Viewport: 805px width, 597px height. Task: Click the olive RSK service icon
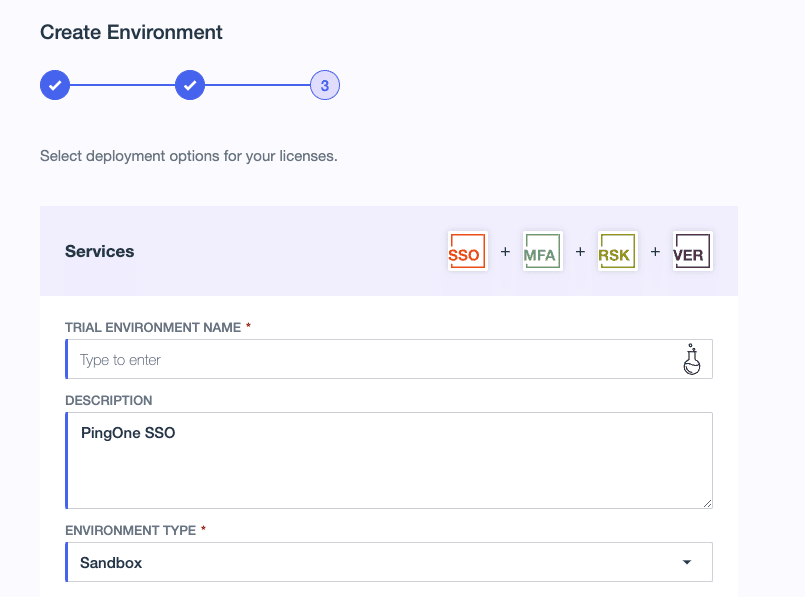(618, 251)
